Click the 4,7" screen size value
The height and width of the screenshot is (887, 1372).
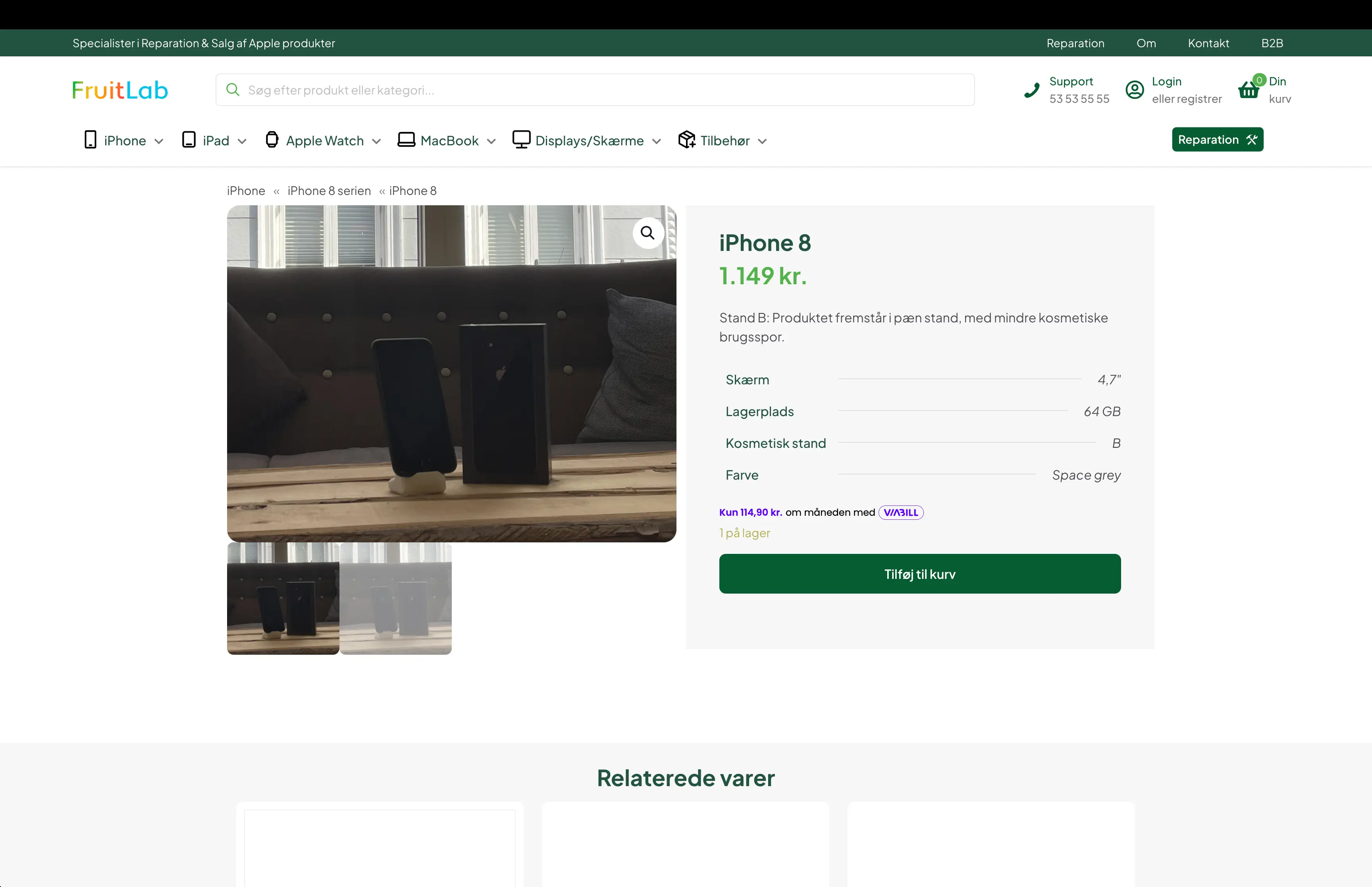click(x=1109, y=380)
